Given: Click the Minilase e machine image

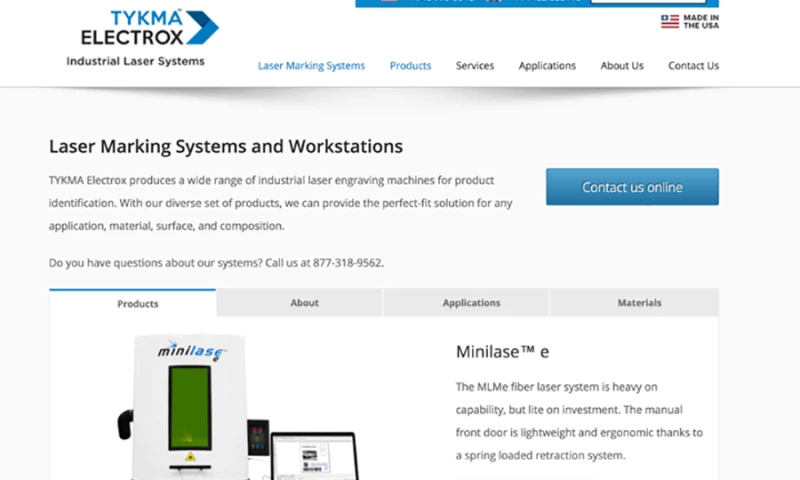Looking at the screenshot, I should tap(238, 407).
